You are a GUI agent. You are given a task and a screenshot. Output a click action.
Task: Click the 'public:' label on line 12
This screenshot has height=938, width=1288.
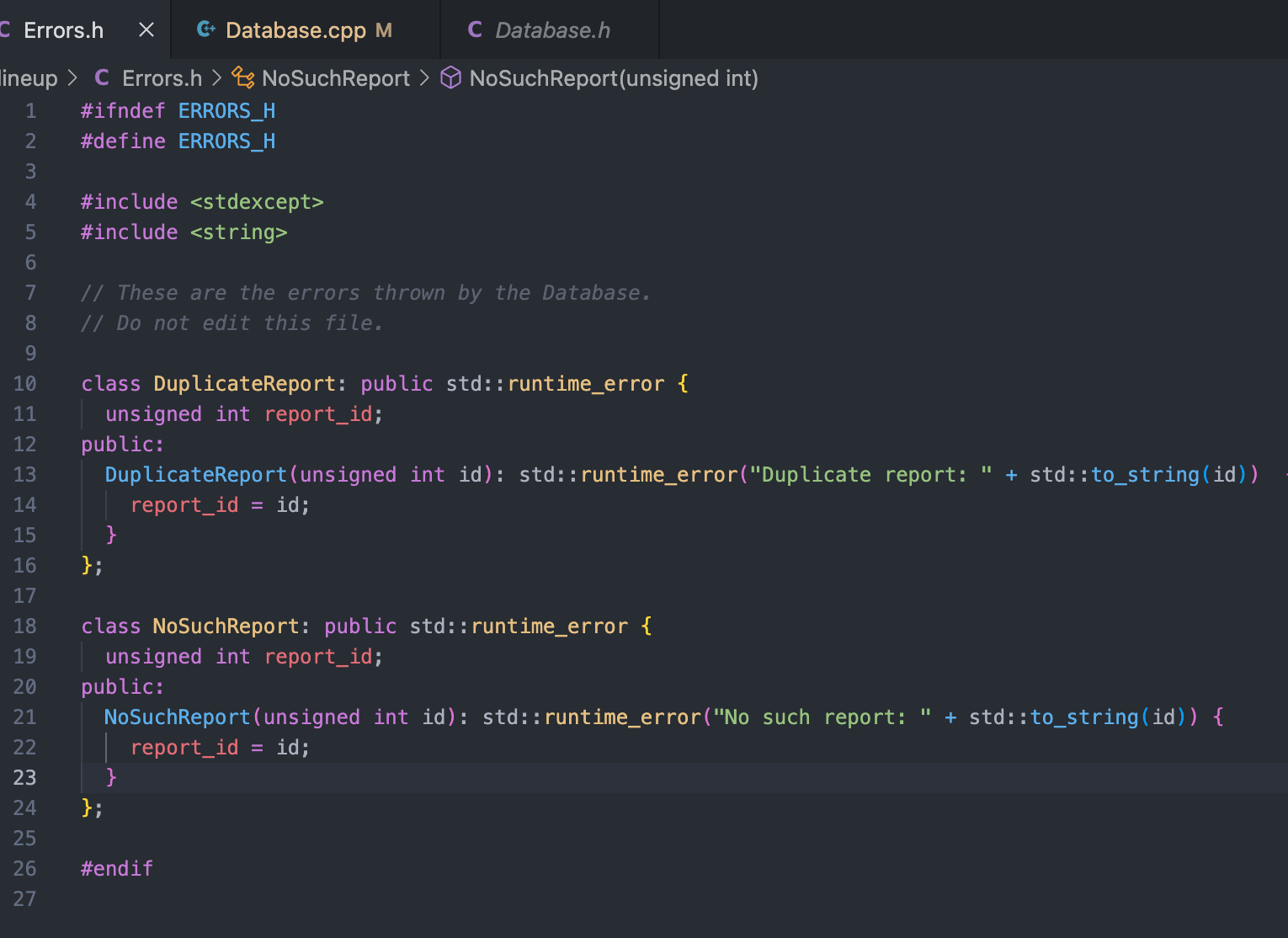coord(123,445)
